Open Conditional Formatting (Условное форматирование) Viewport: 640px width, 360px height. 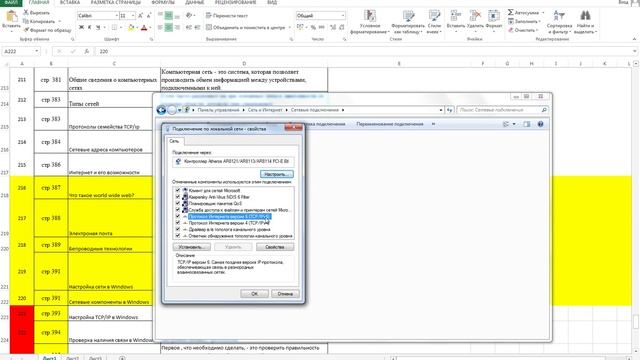370,22
